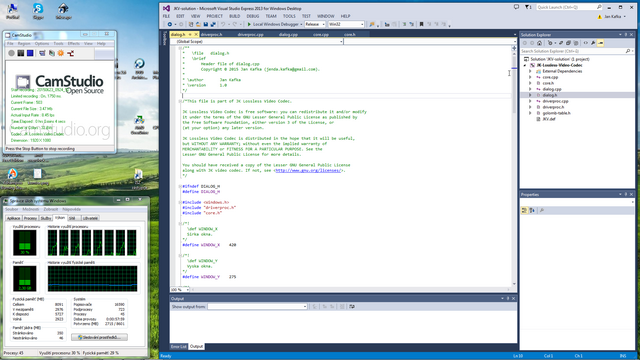This screenshot has width=640, height=360.
Task: Open the Win32 platform dropdown
Action: (346, 24)
